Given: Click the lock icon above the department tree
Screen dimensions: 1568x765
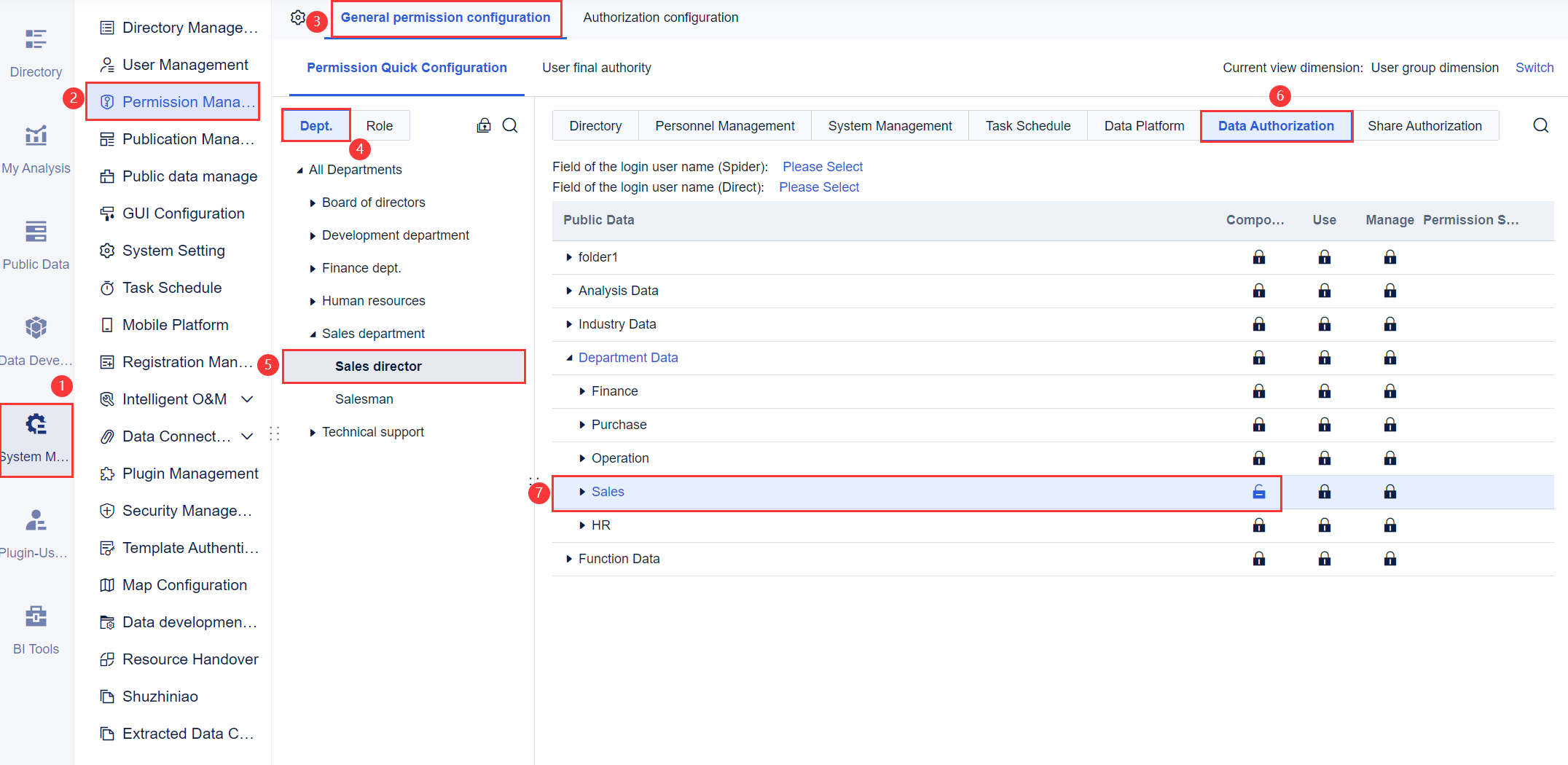Looking at the screenshot, I should click(x=484, y=125).
